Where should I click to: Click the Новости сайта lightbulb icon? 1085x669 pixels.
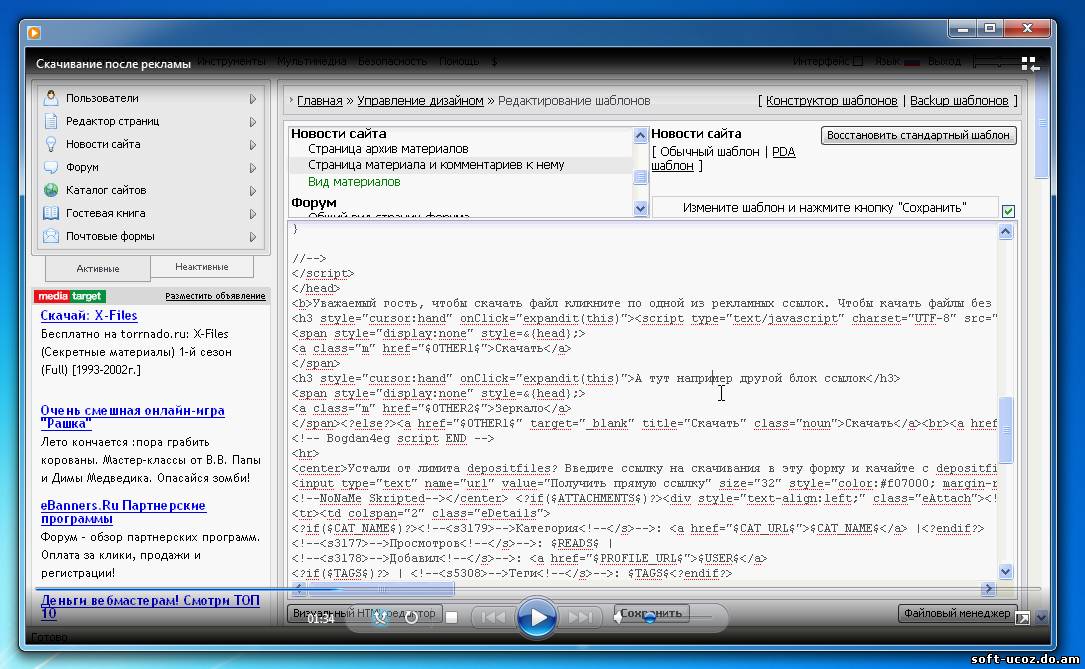[51, 144]
